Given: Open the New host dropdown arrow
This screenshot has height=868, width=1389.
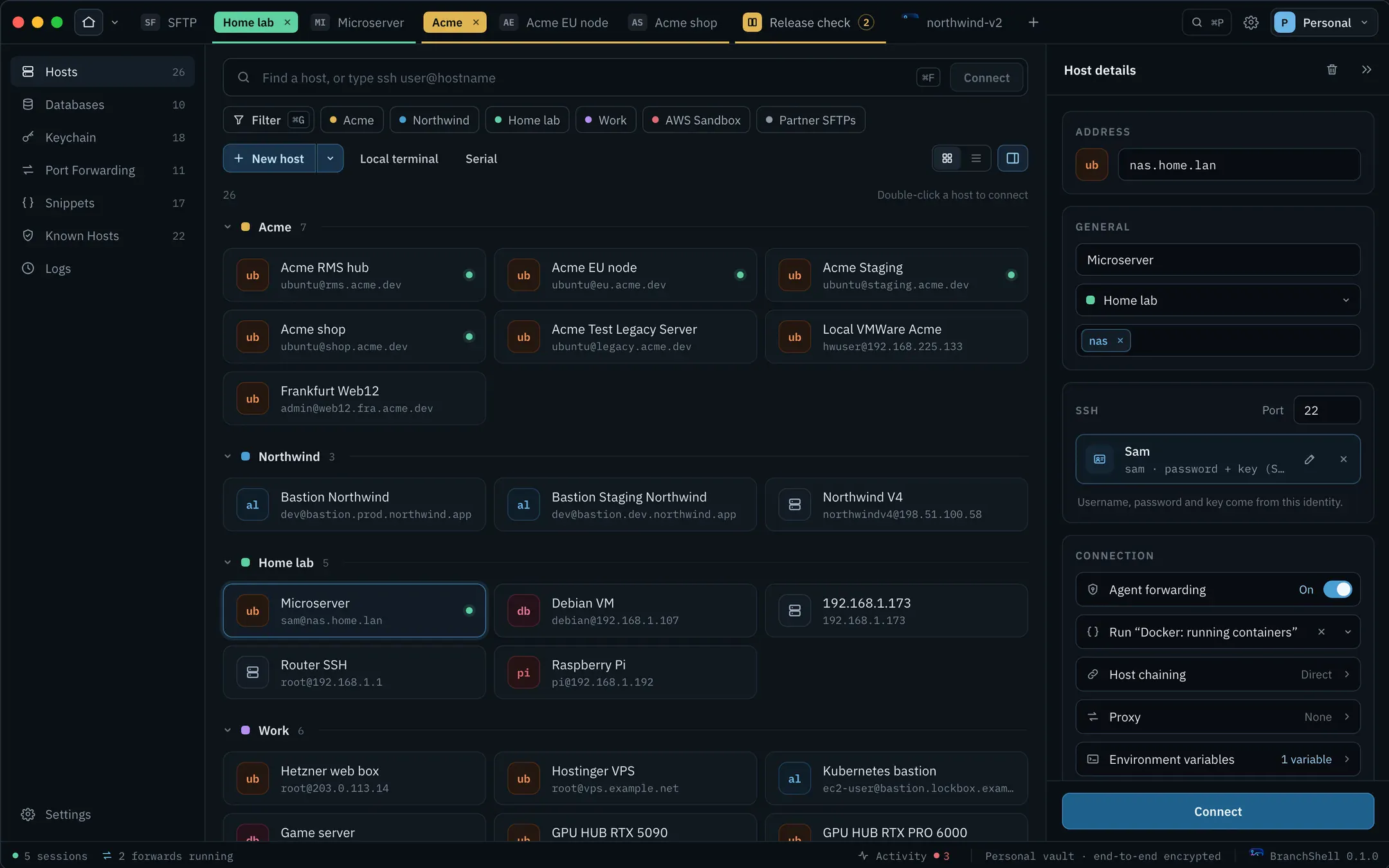Looking at the screenshot, I should pyautogui.click(x=330, y=158).
